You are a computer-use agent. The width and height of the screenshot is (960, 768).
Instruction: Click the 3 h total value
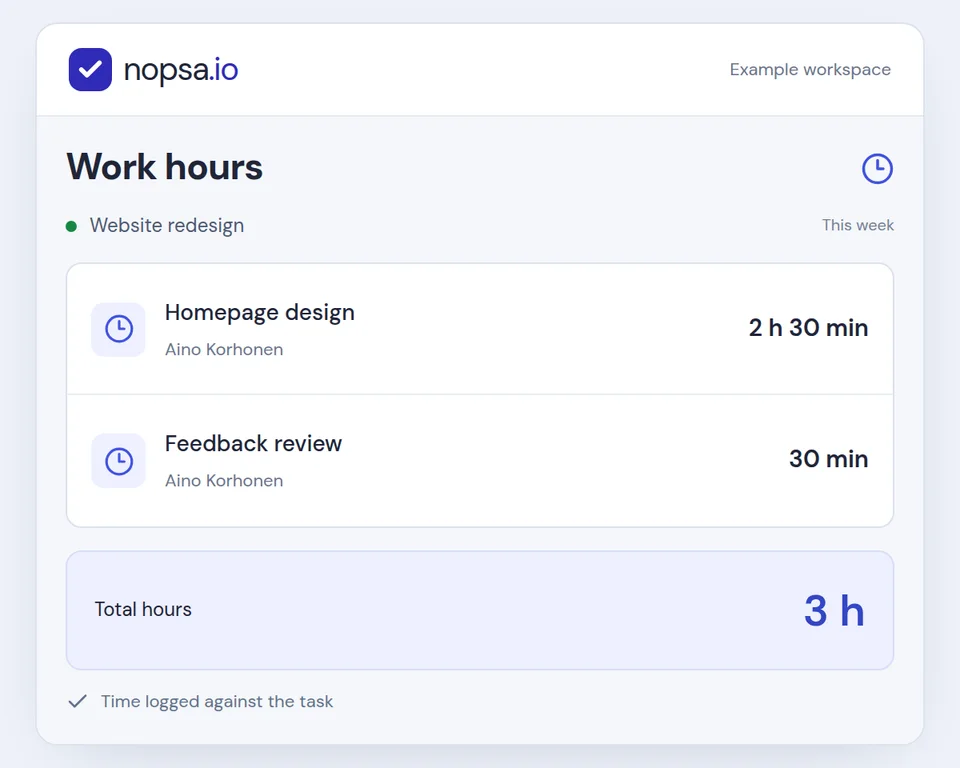pyautogui.click(x=834, y=611)
